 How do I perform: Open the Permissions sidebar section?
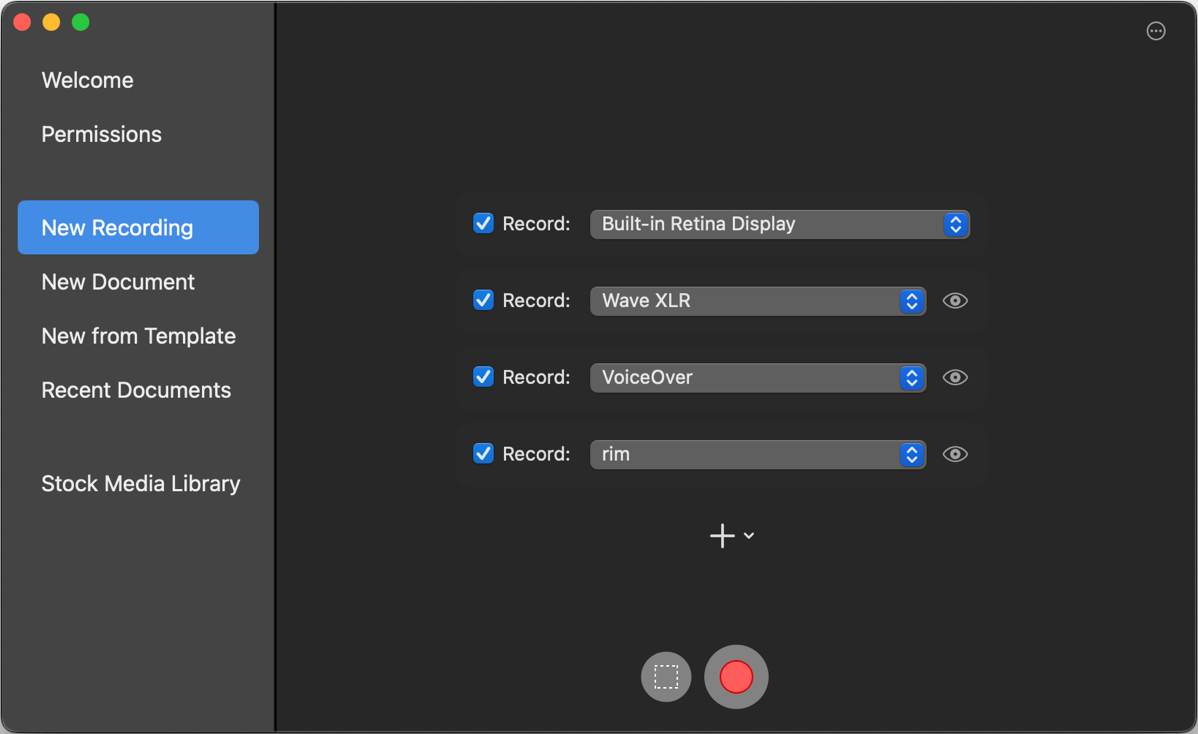[x=101, y=134]
